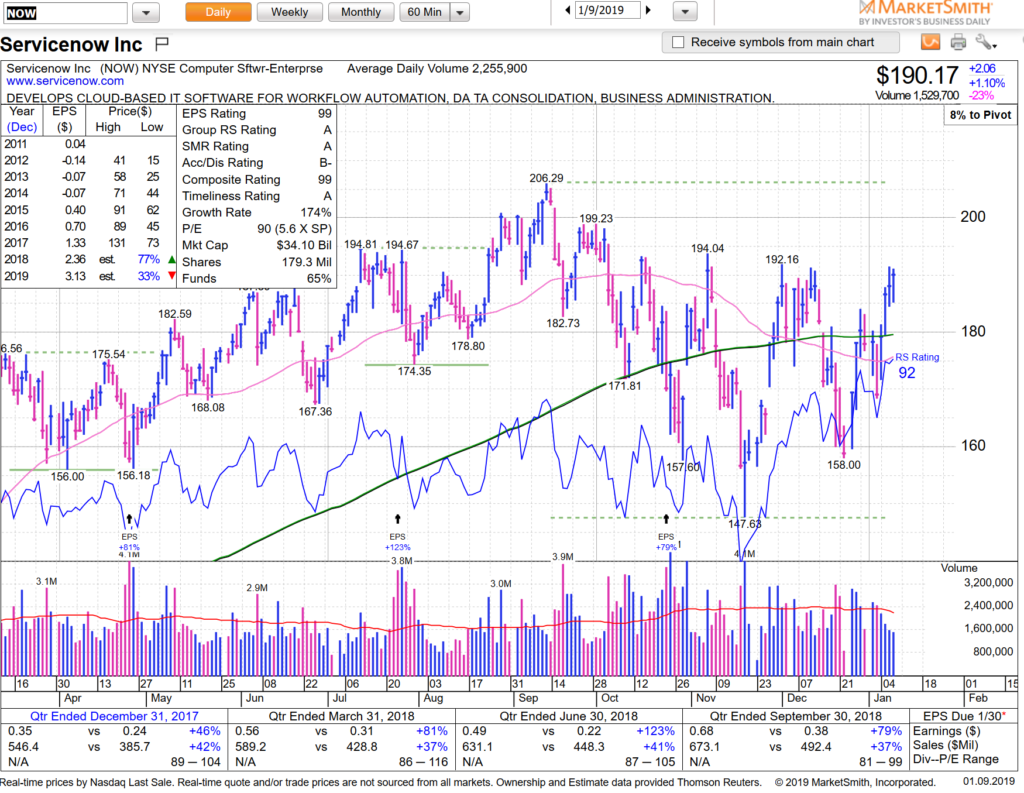The width and height of the screenshot is (1024, 793).
Task: Click the 206.29 price high label
Action: click(x=546, y=178)
